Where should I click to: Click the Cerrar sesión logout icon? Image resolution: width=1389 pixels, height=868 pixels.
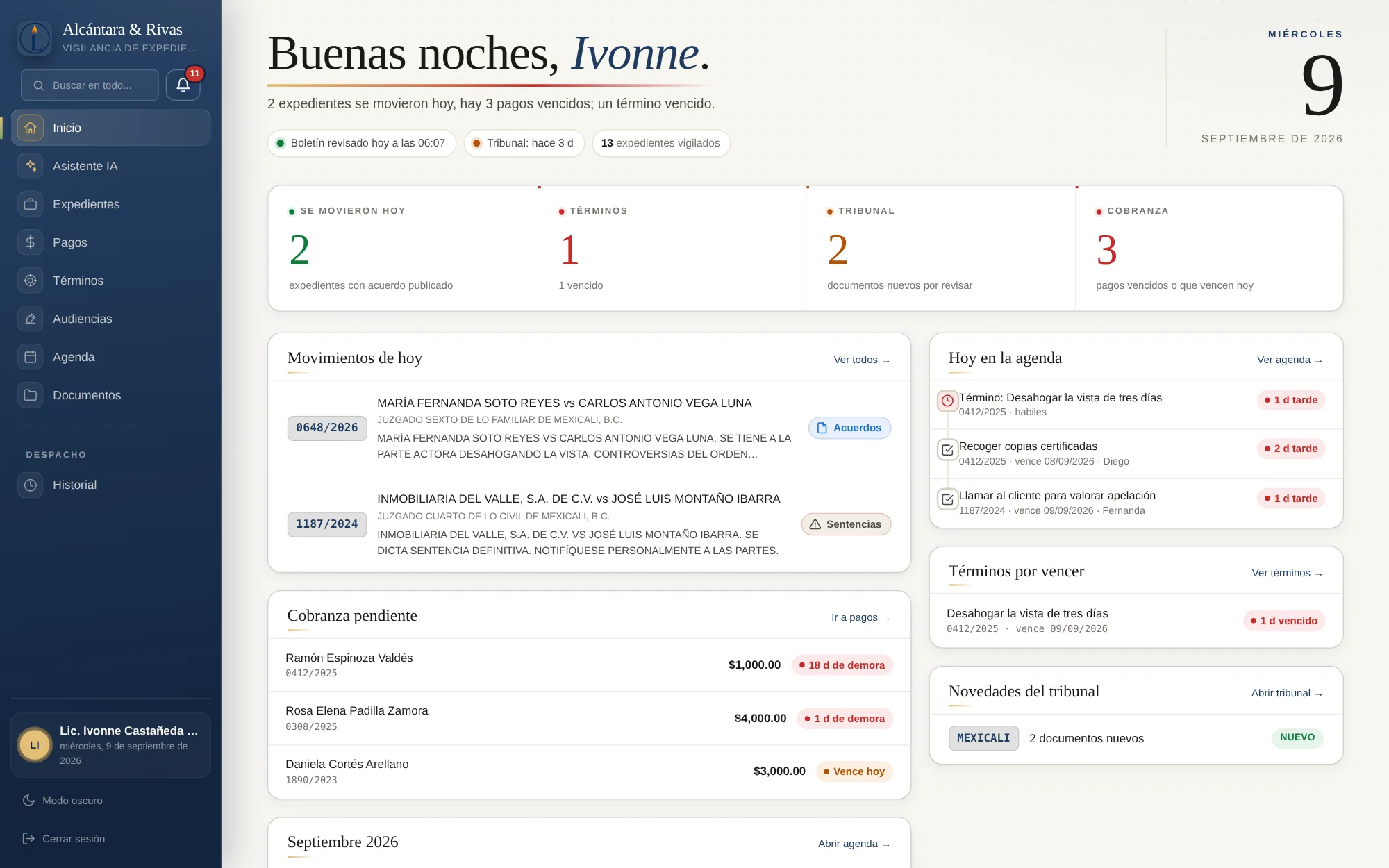pyautogui.click(x=28, y=839)
